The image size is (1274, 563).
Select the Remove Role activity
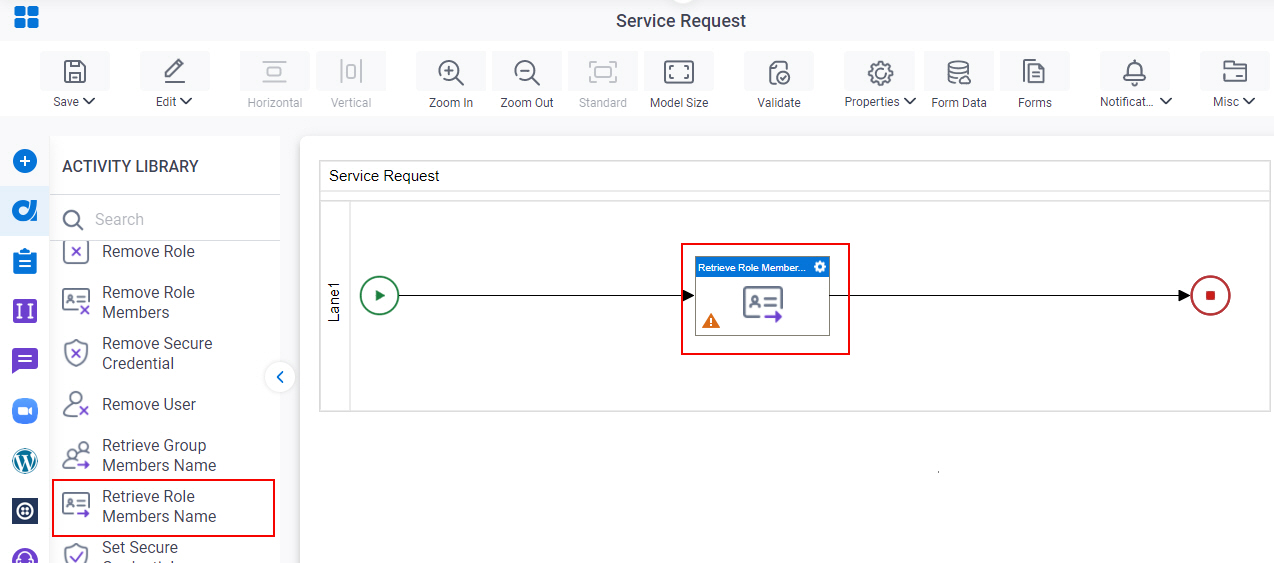[x=128, y=251]
